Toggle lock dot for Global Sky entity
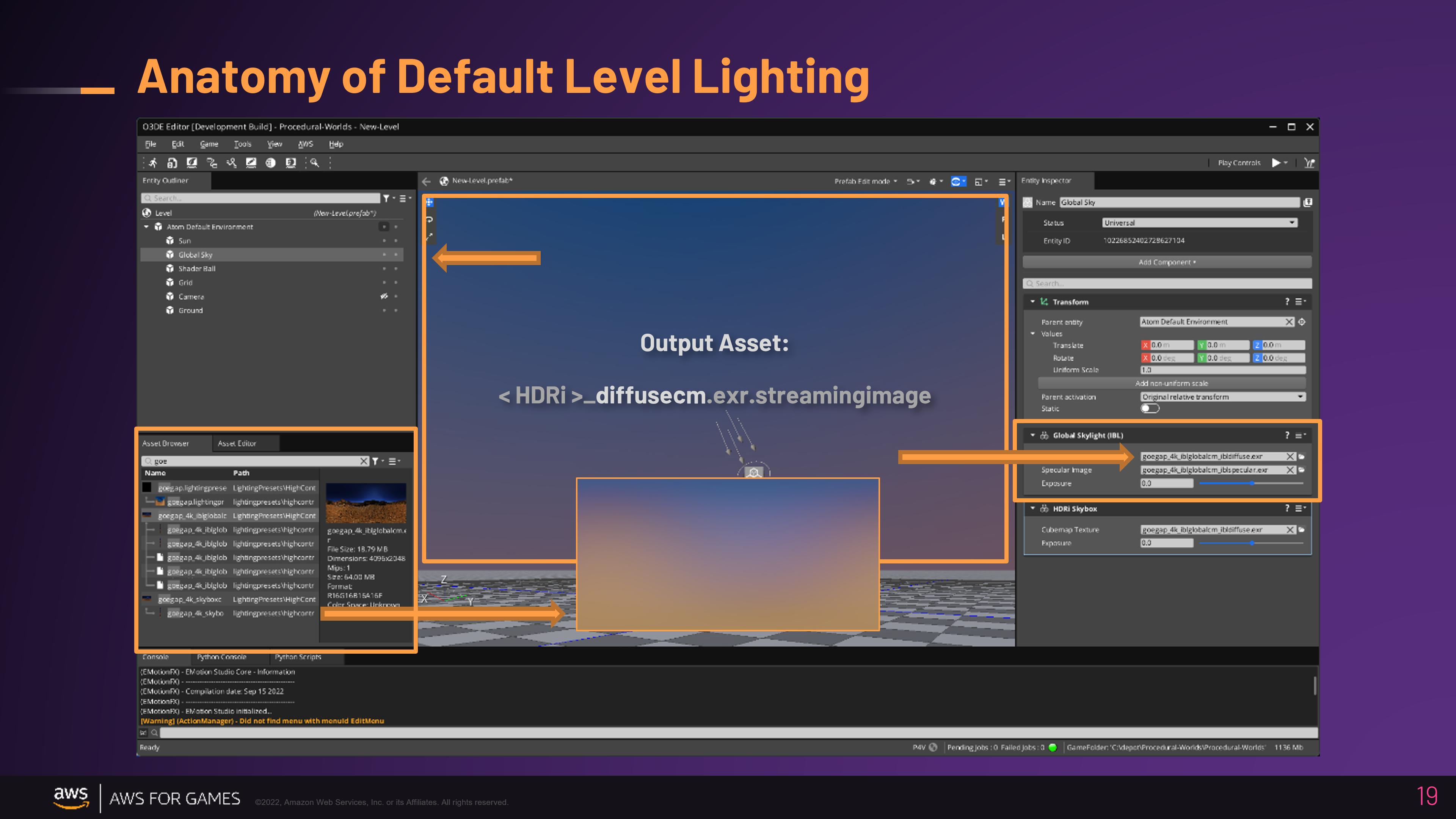This screenshot has width=1456, height=819. click(395, 255)
